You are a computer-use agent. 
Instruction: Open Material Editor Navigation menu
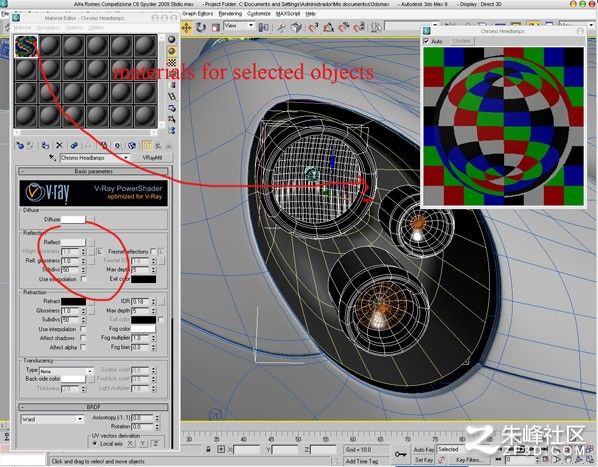point(48,28)
